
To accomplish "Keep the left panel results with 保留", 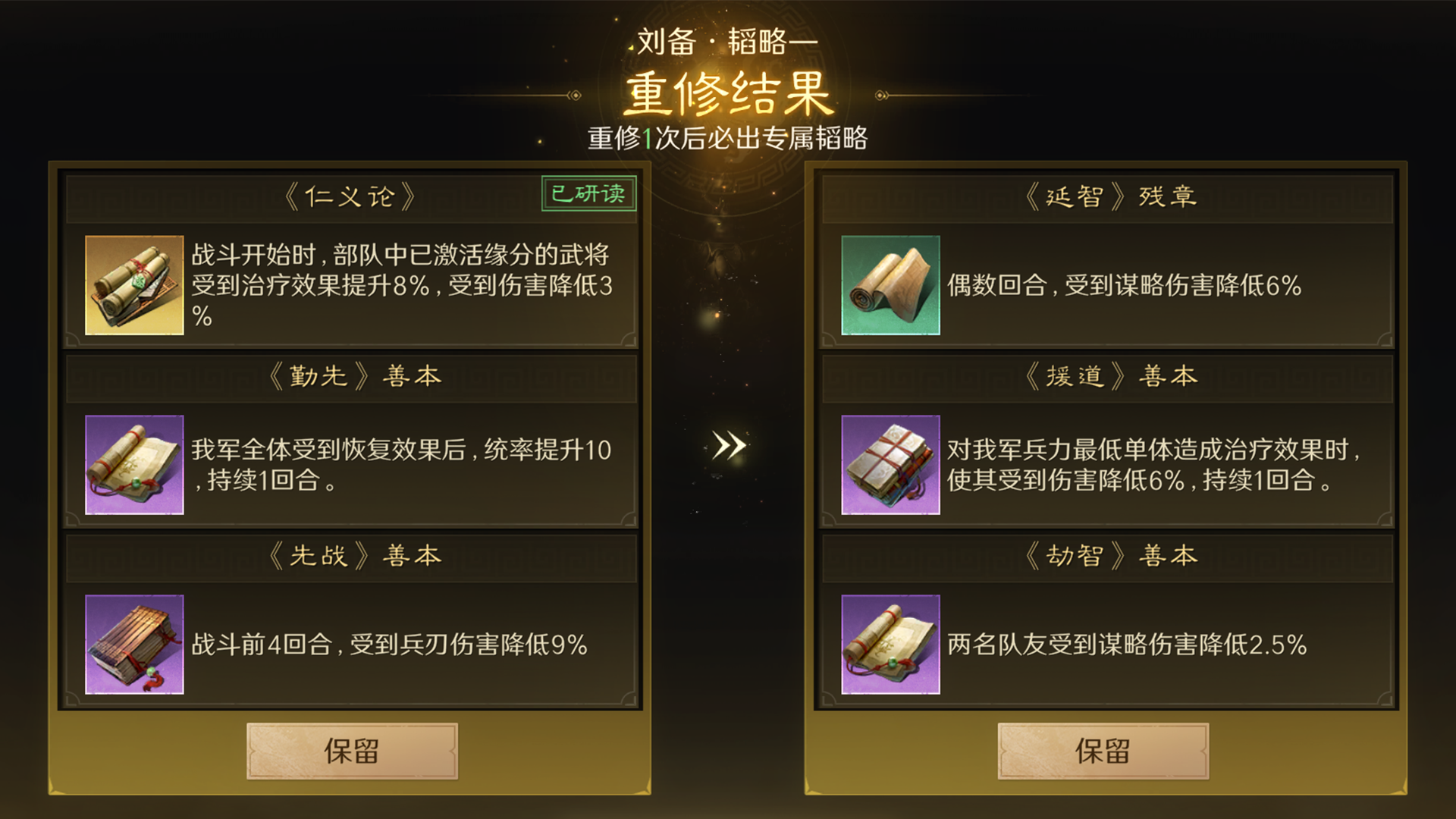I will pos(352,751).
